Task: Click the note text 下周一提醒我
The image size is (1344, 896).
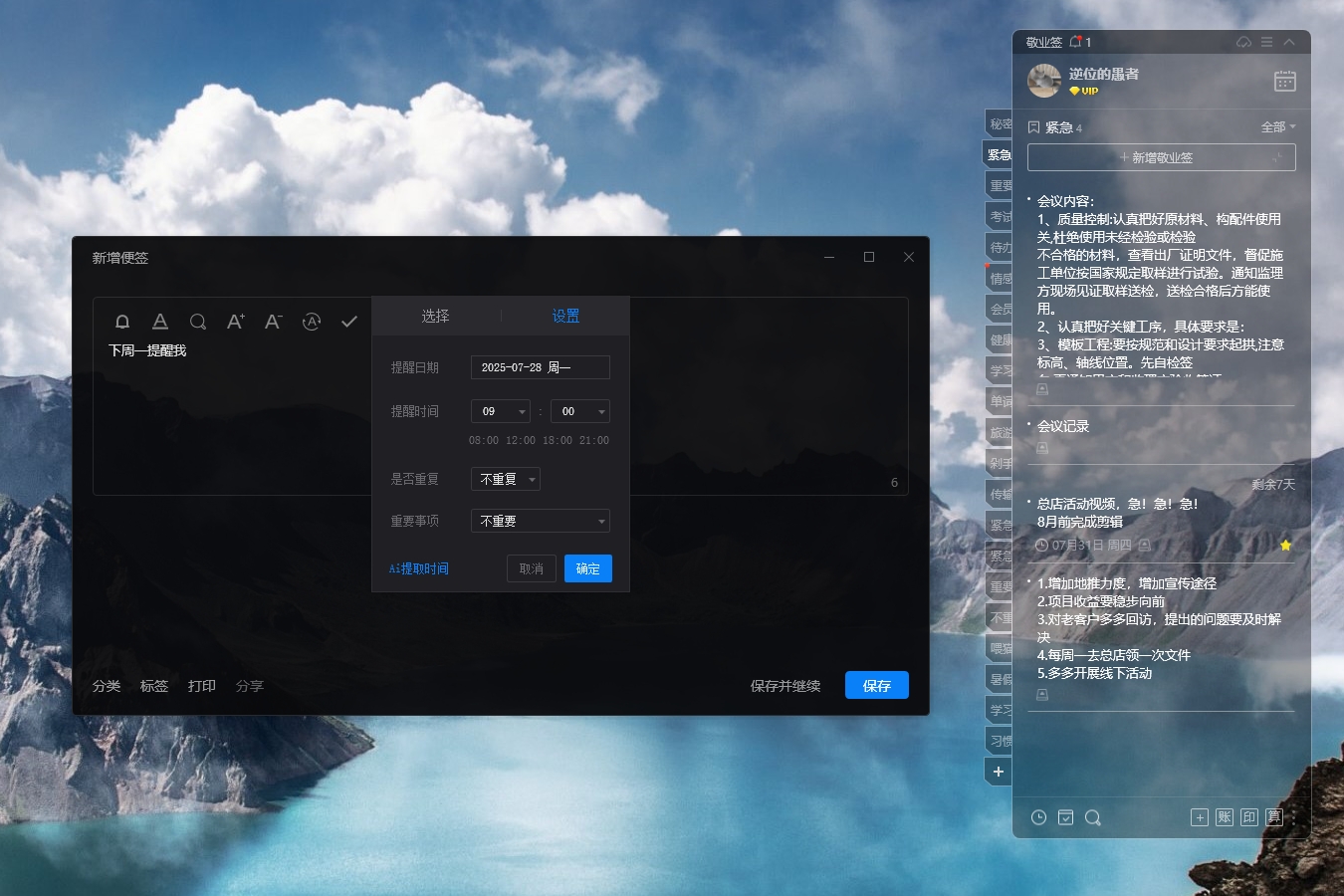Action: 147,350
